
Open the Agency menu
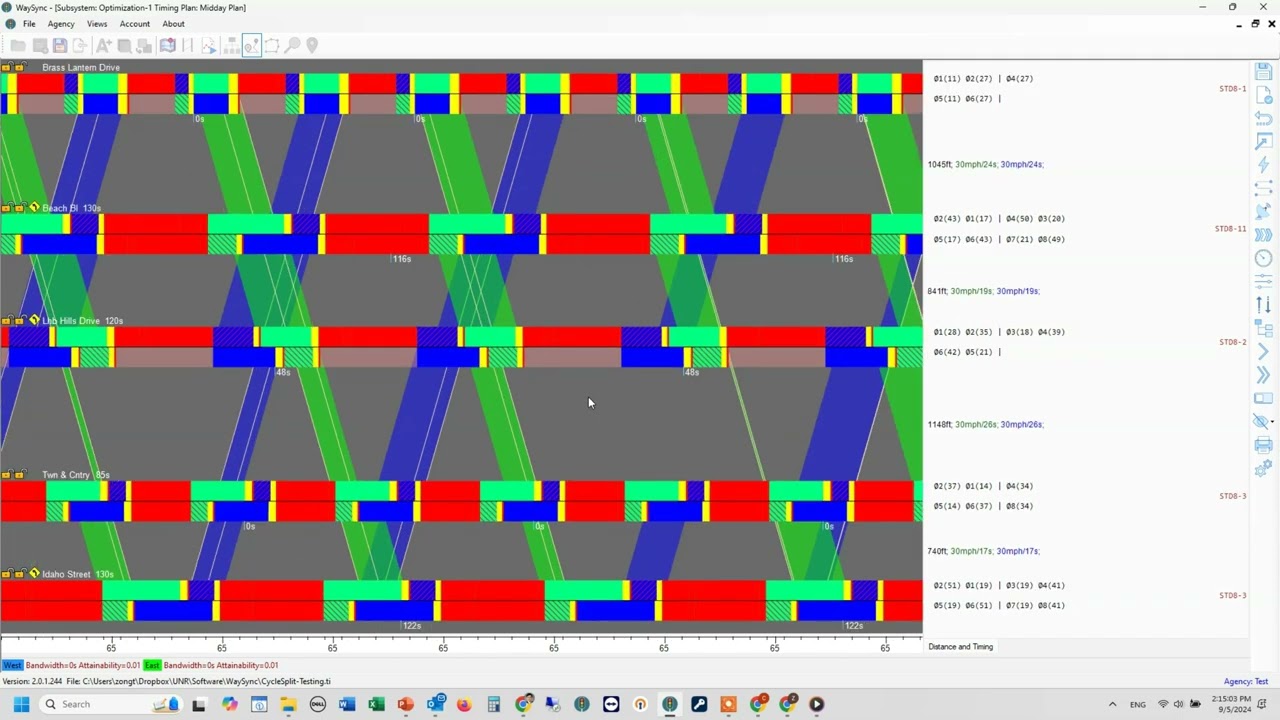61,24
